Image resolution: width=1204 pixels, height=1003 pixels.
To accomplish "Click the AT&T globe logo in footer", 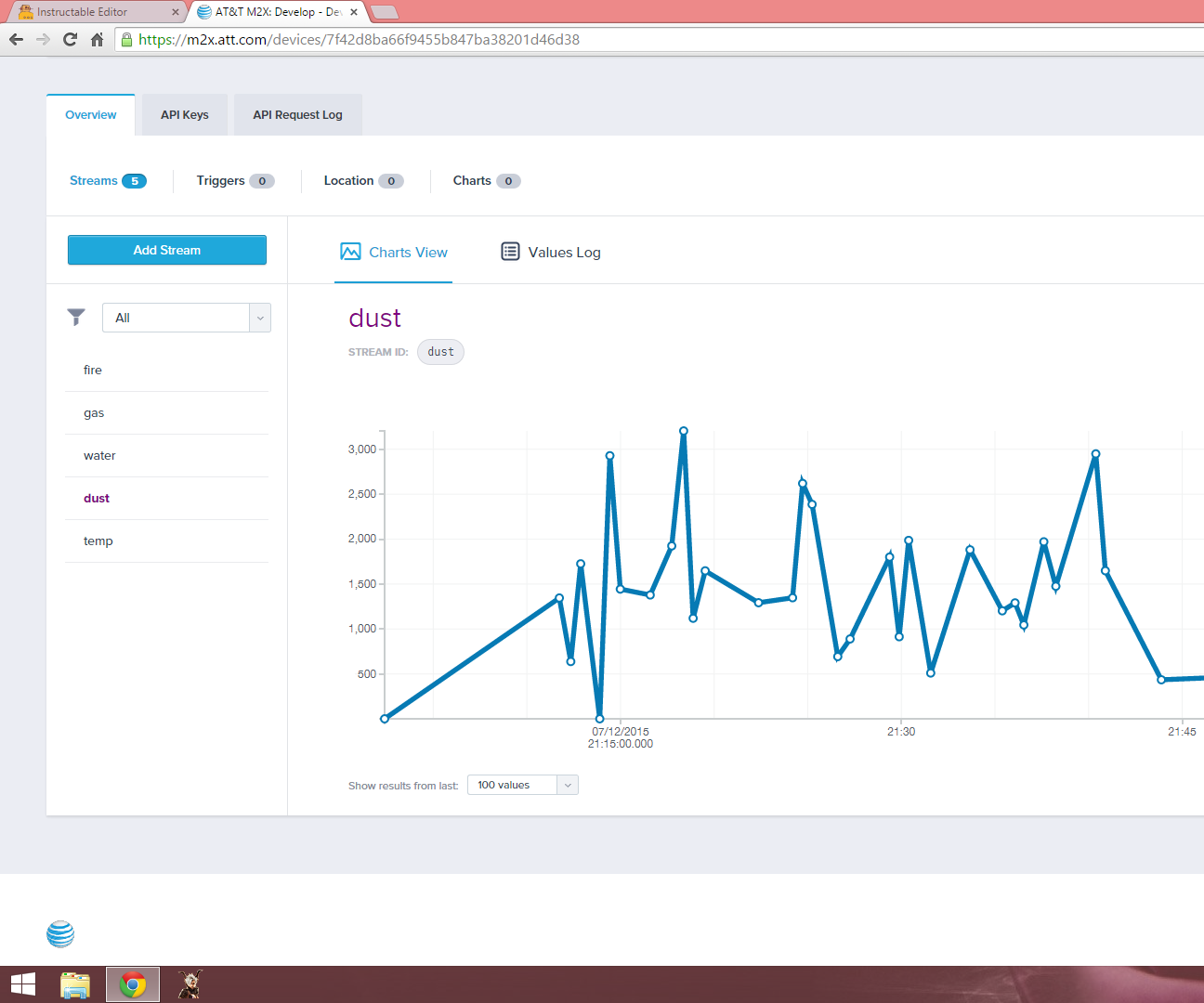I will tap(60, 933).
